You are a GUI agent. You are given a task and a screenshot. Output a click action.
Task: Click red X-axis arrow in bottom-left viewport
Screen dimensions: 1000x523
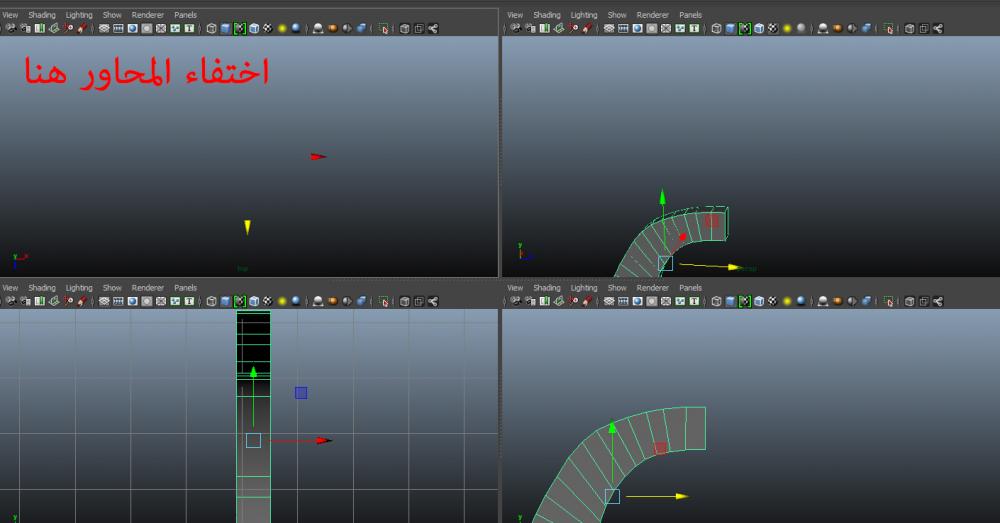(x=323, y=440)
